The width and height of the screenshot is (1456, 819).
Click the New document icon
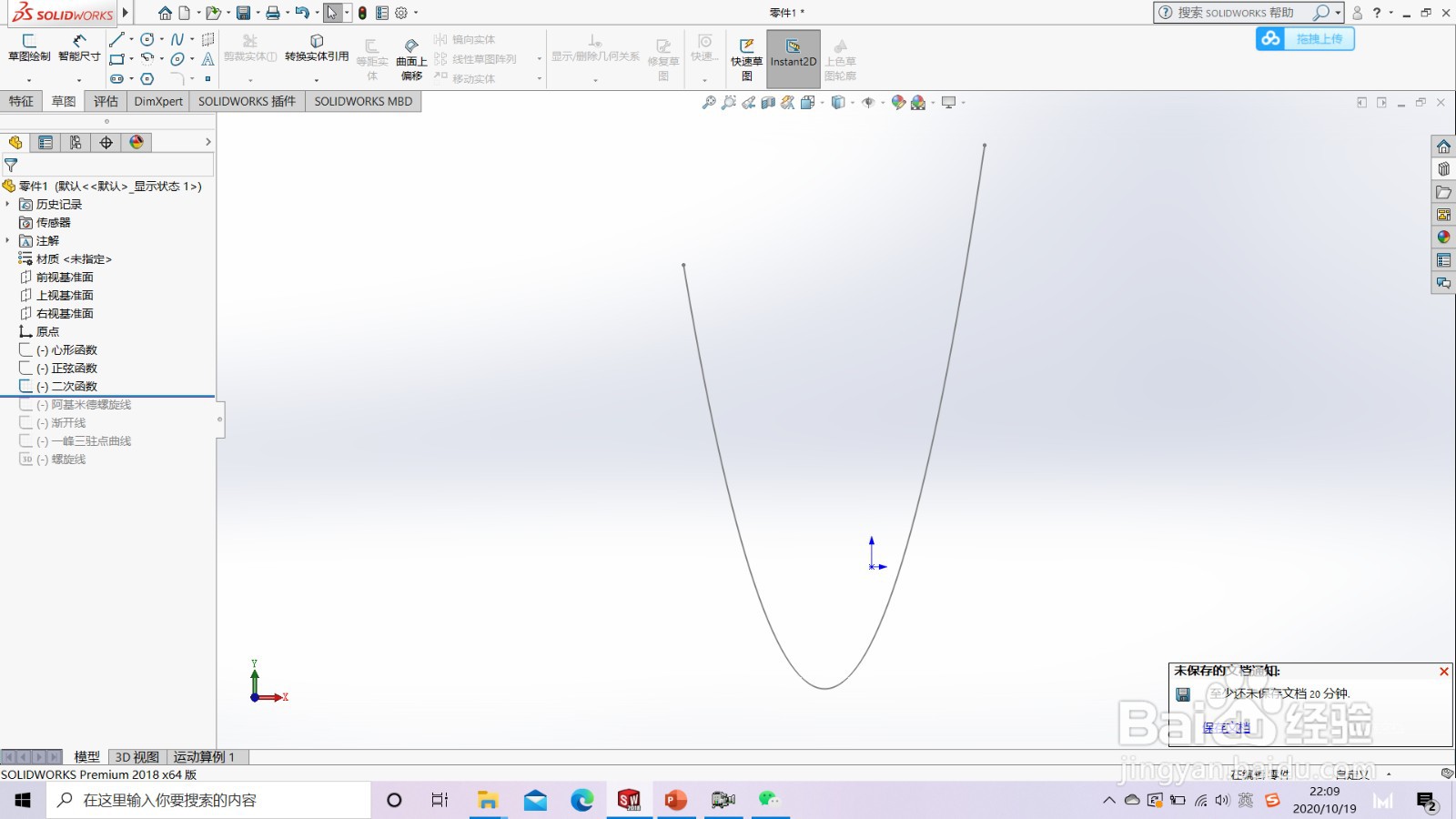click(x=185, y=13)
